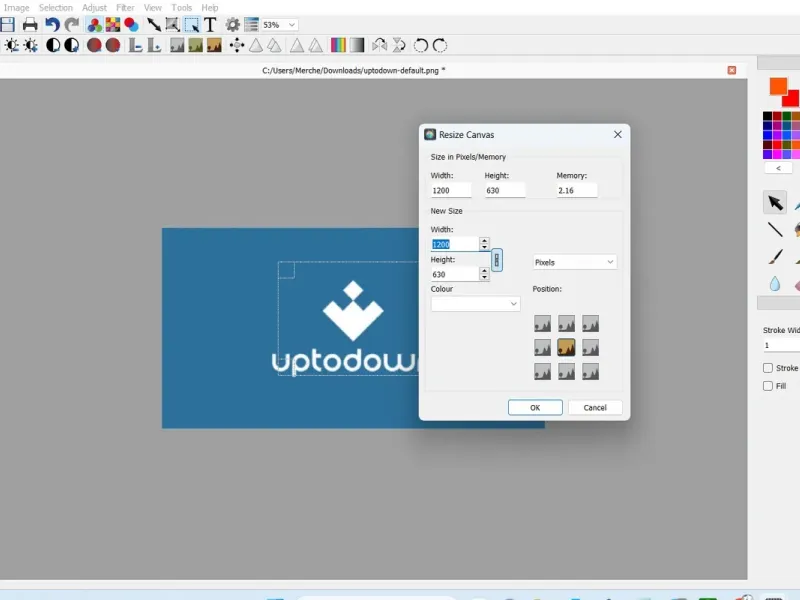Screen dimensions: 800x600
Task: Open the Filter menu
Action: pos(125,8)
